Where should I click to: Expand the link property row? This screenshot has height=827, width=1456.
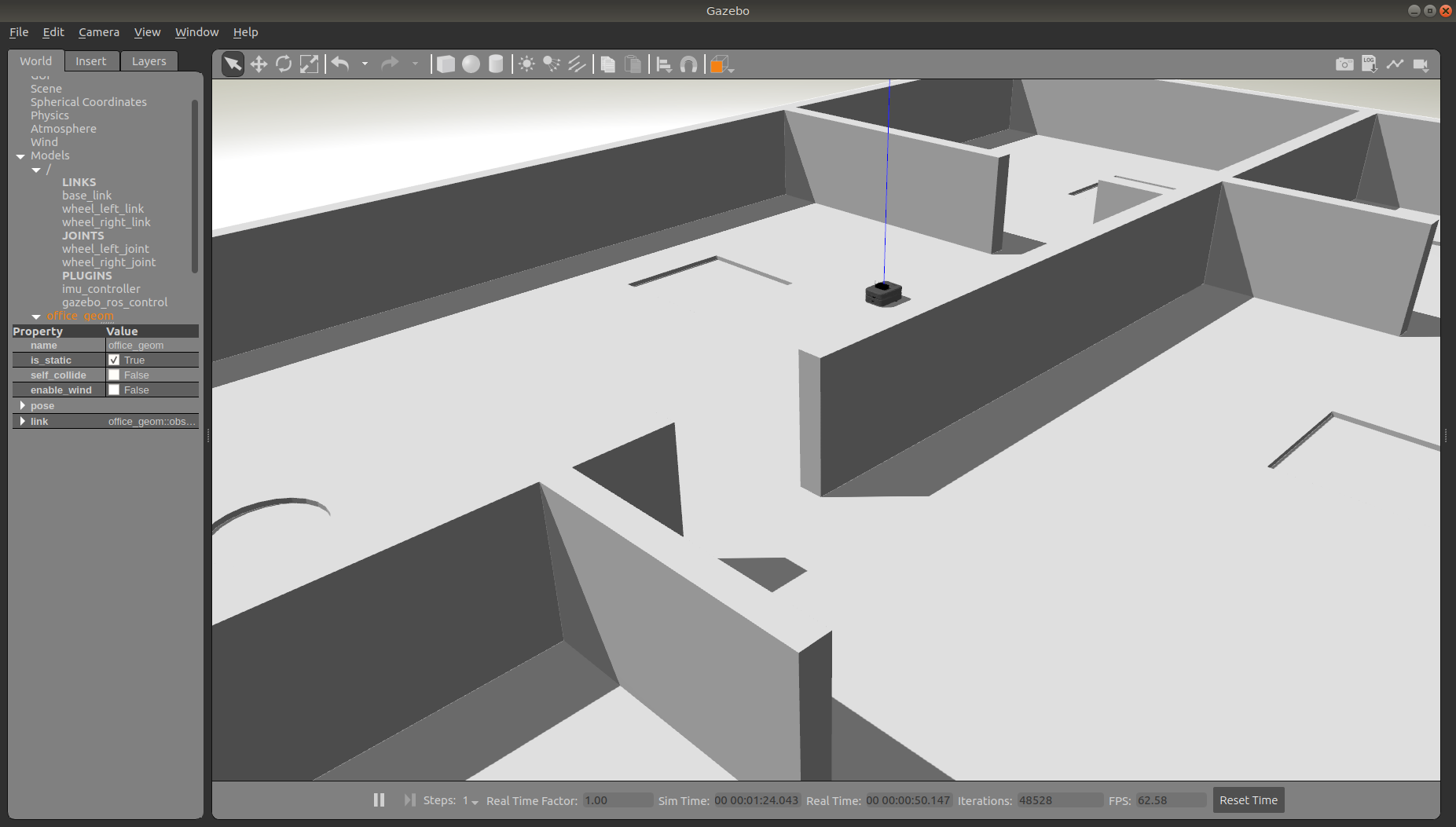point(22,421)
